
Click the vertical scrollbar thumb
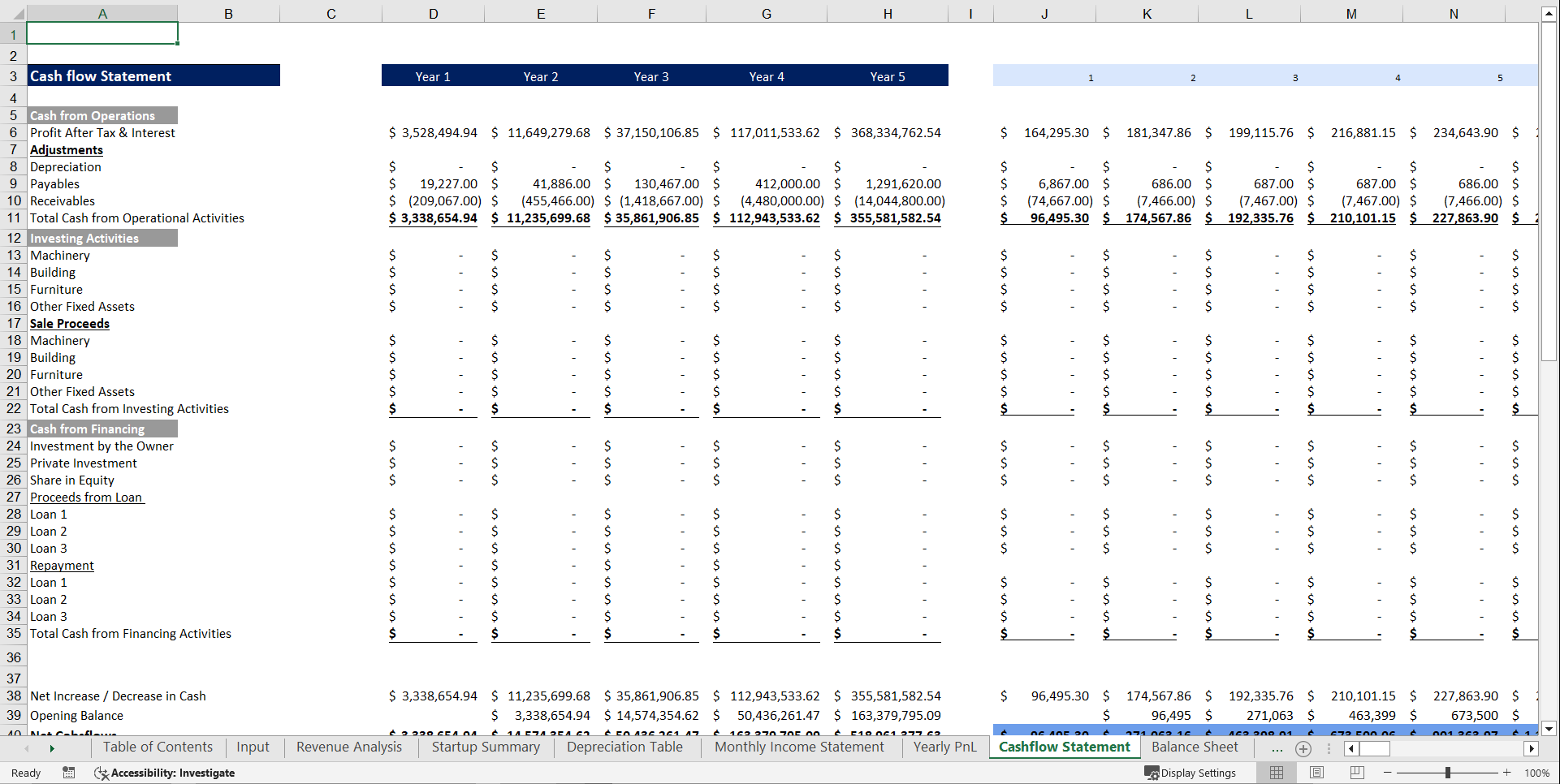click(x=1549, y=192)
